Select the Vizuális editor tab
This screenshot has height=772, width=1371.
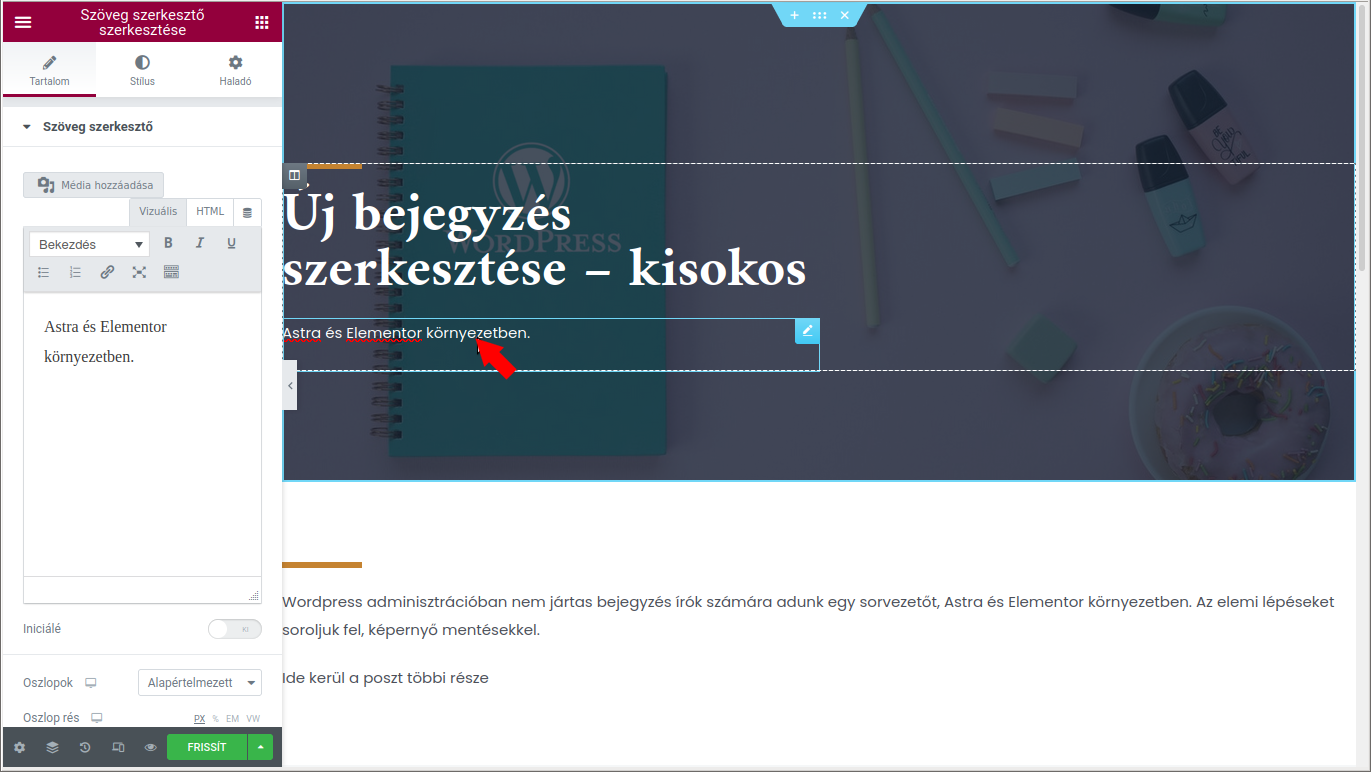click(158, 212)
